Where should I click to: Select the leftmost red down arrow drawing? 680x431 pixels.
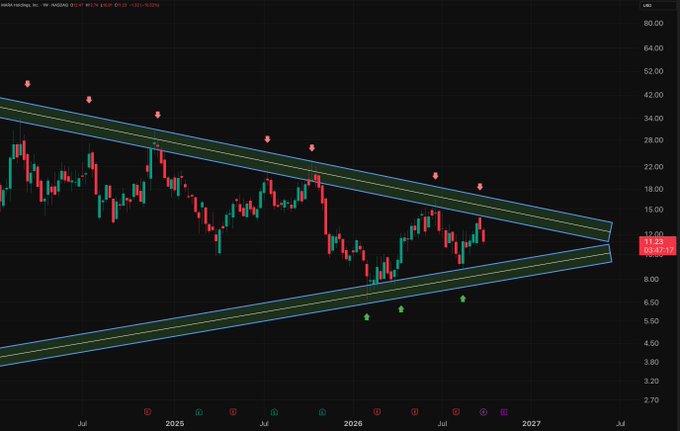coord(28,84)
